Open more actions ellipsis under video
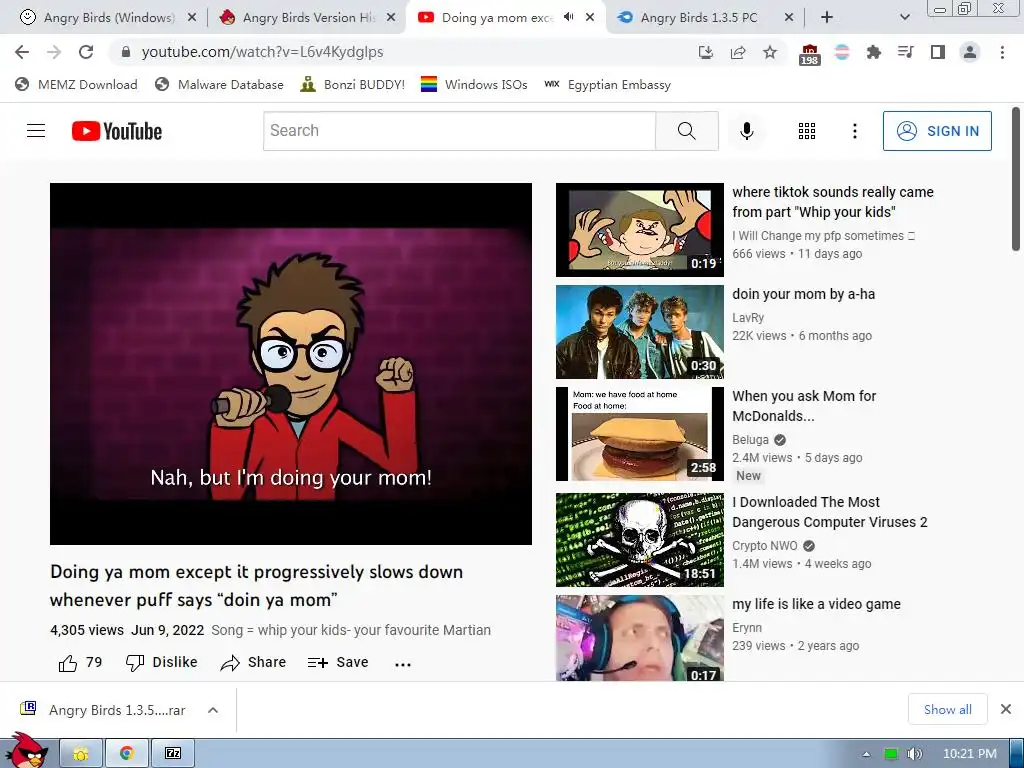 click(x=403, y=664)
